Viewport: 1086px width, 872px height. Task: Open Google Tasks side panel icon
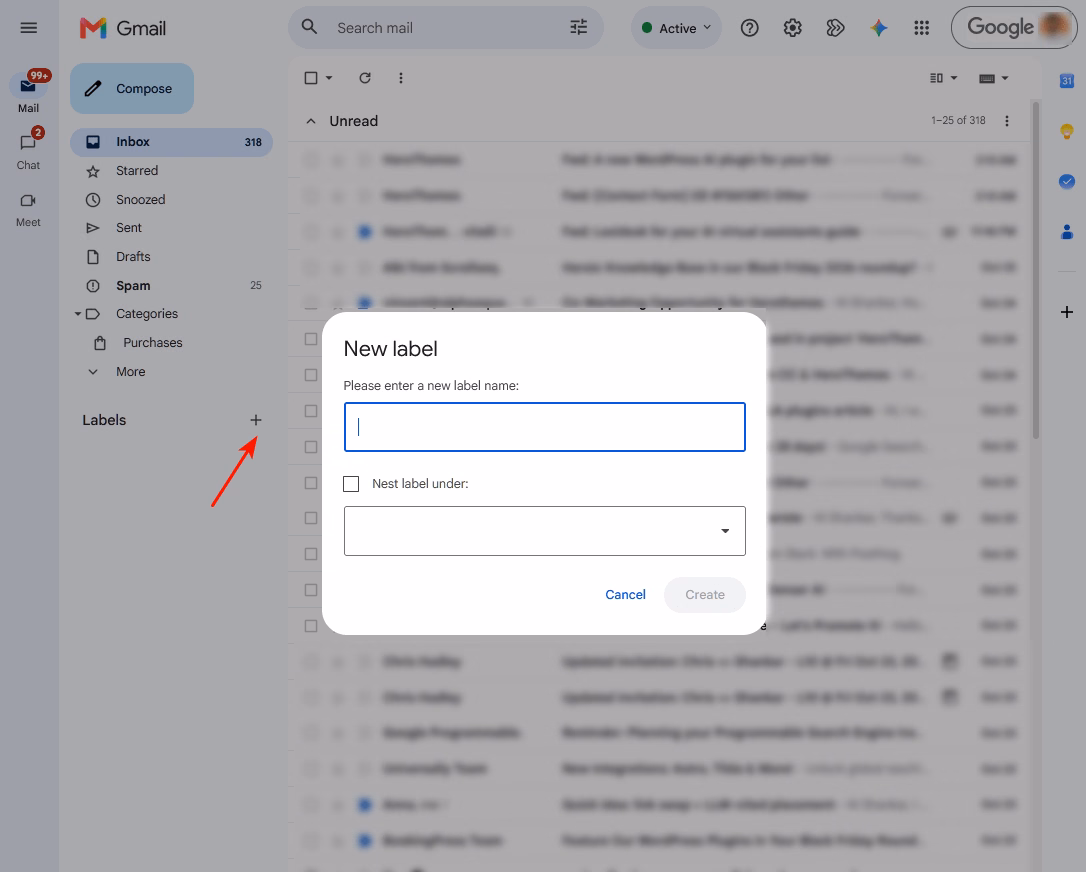(1067, 181)
